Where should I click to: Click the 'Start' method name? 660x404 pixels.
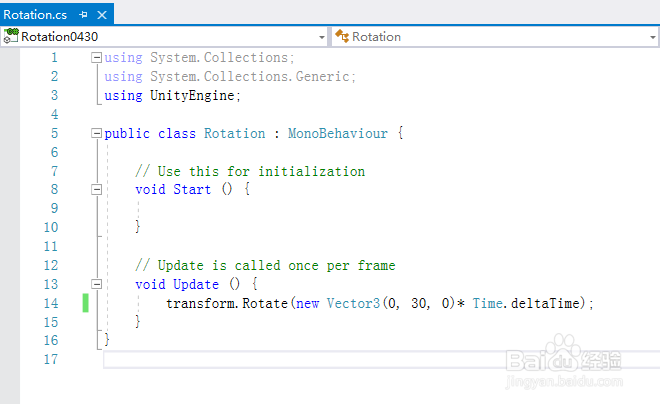click(192, 189)
